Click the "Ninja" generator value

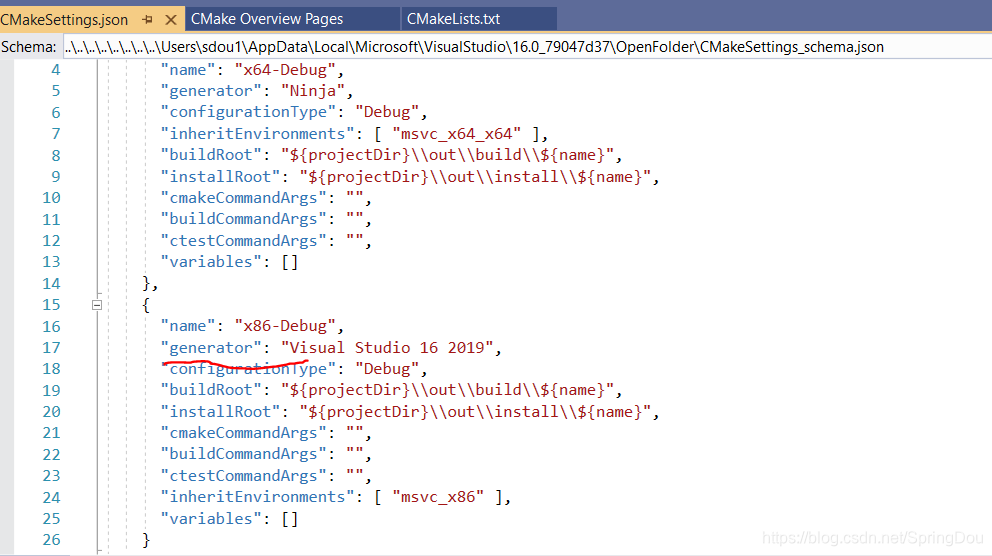tap(313, 91)
